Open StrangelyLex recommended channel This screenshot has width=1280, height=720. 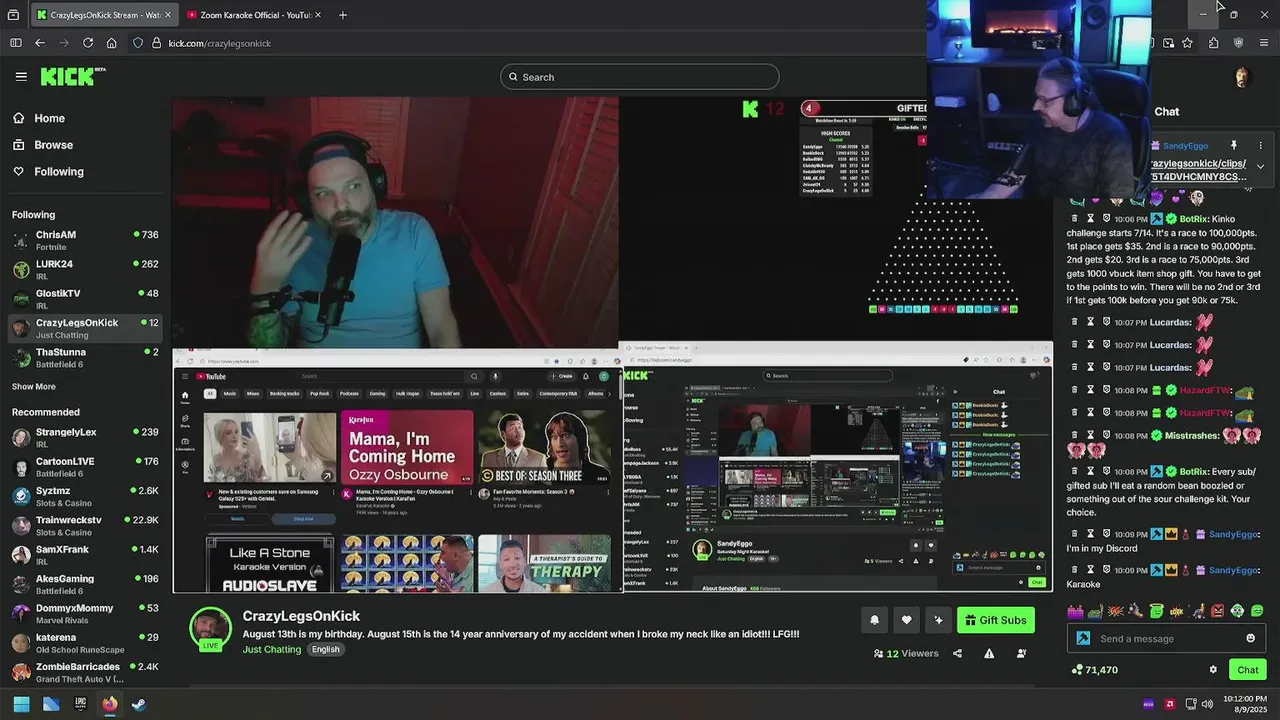pyautogui.click(x=85, y=438)
